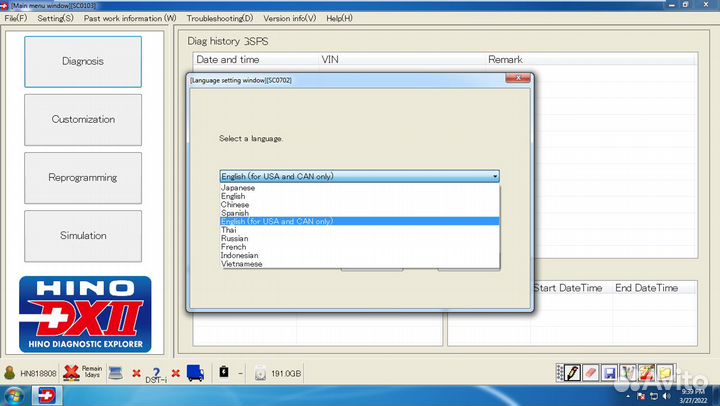The height and width of the screenshot is (406, 720).
Task: Collapse the language dropdown arrow
Action: [x=494, y=176]
